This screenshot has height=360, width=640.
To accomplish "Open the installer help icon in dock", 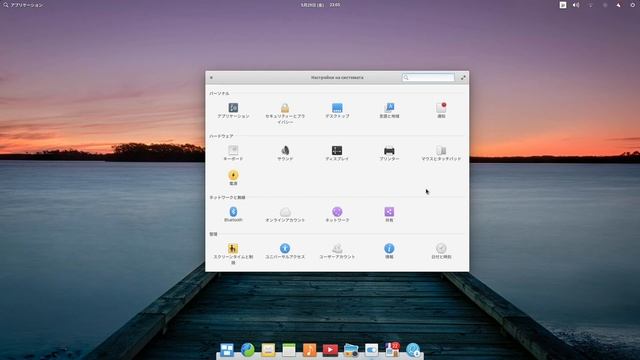I will pyautogui.click(x=413, y=350).
